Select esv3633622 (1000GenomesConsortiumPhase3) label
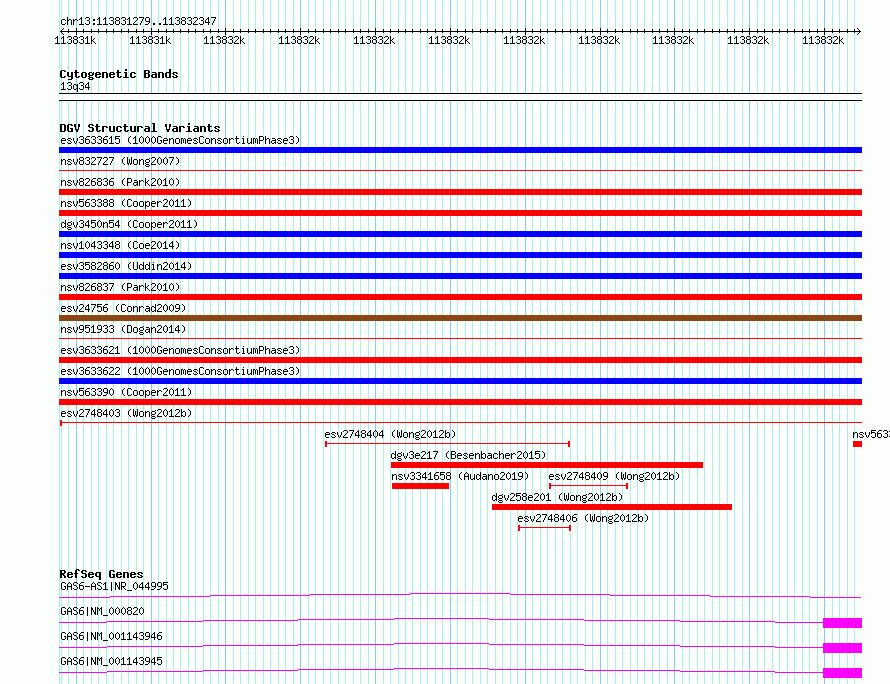Viewport: 890px width, 684px height. 180,371
